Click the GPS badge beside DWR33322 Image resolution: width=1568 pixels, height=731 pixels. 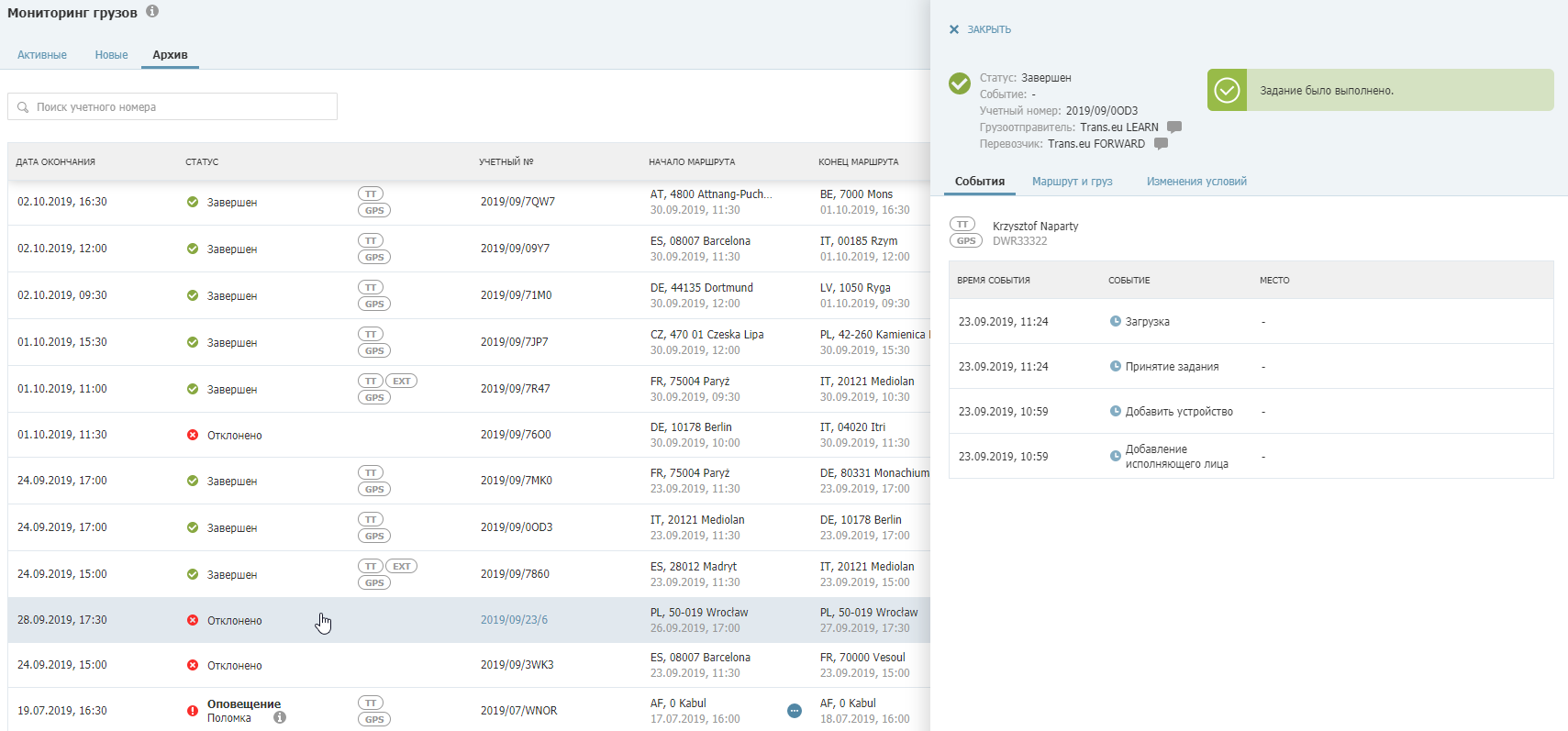(x=965, y=240)
